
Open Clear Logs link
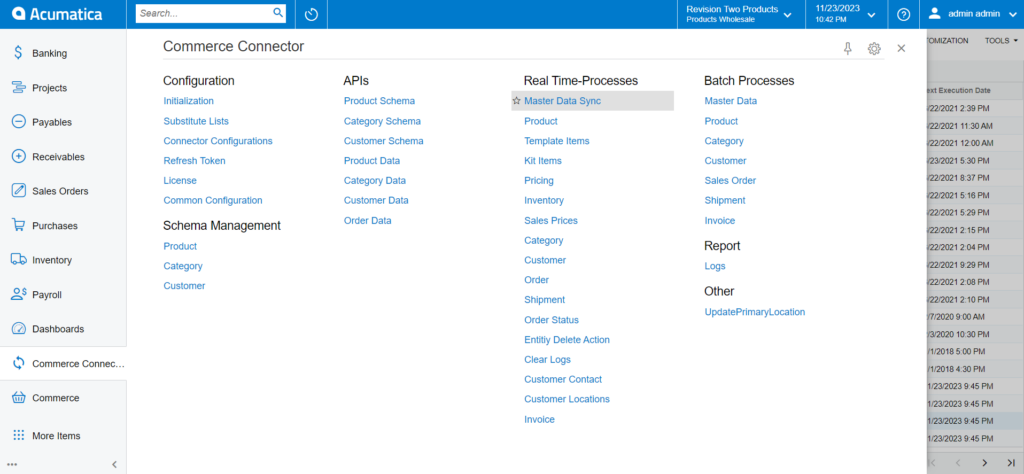547,360
